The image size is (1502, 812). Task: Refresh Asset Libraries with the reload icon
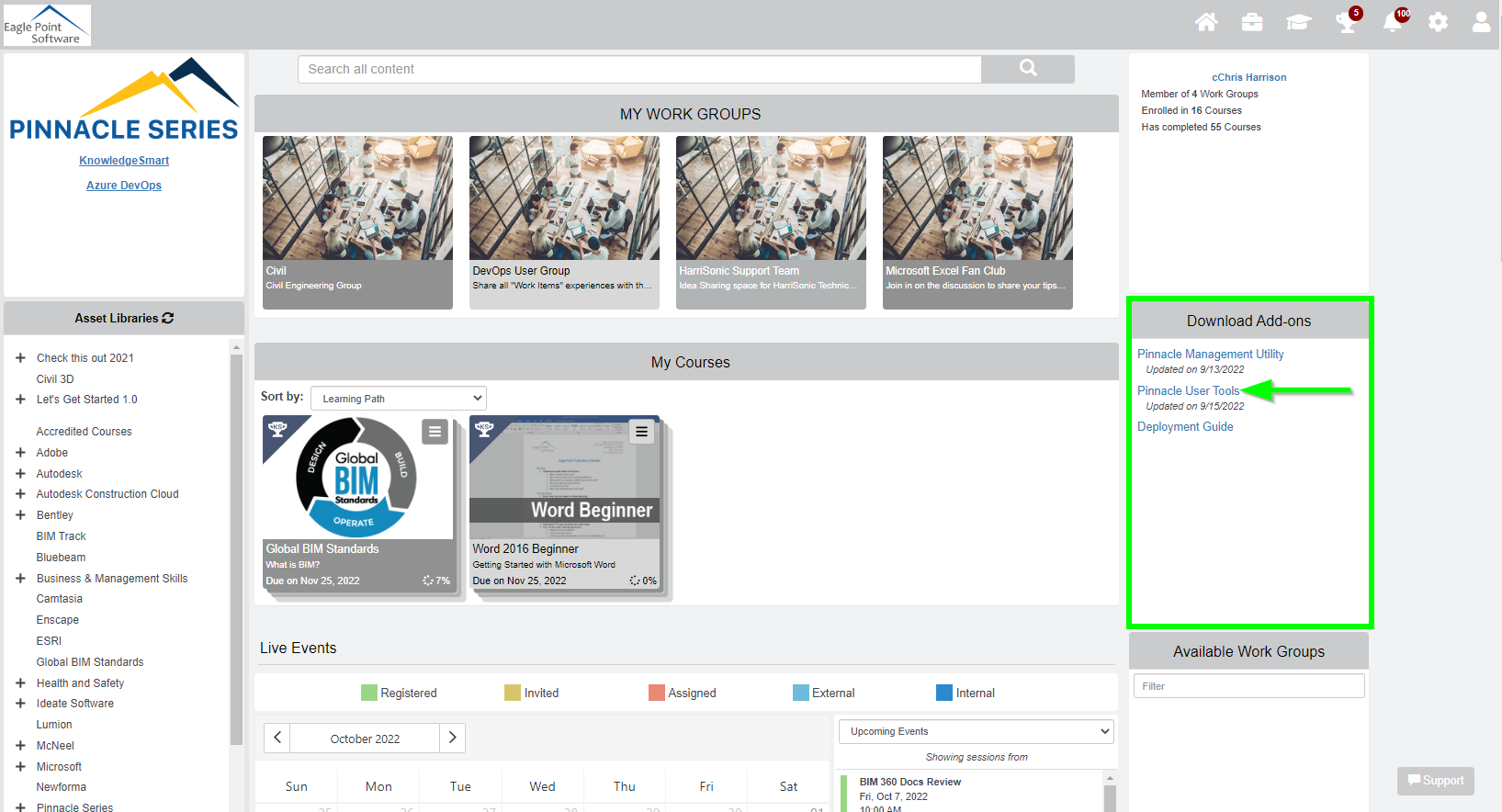[x=168, y=318]
